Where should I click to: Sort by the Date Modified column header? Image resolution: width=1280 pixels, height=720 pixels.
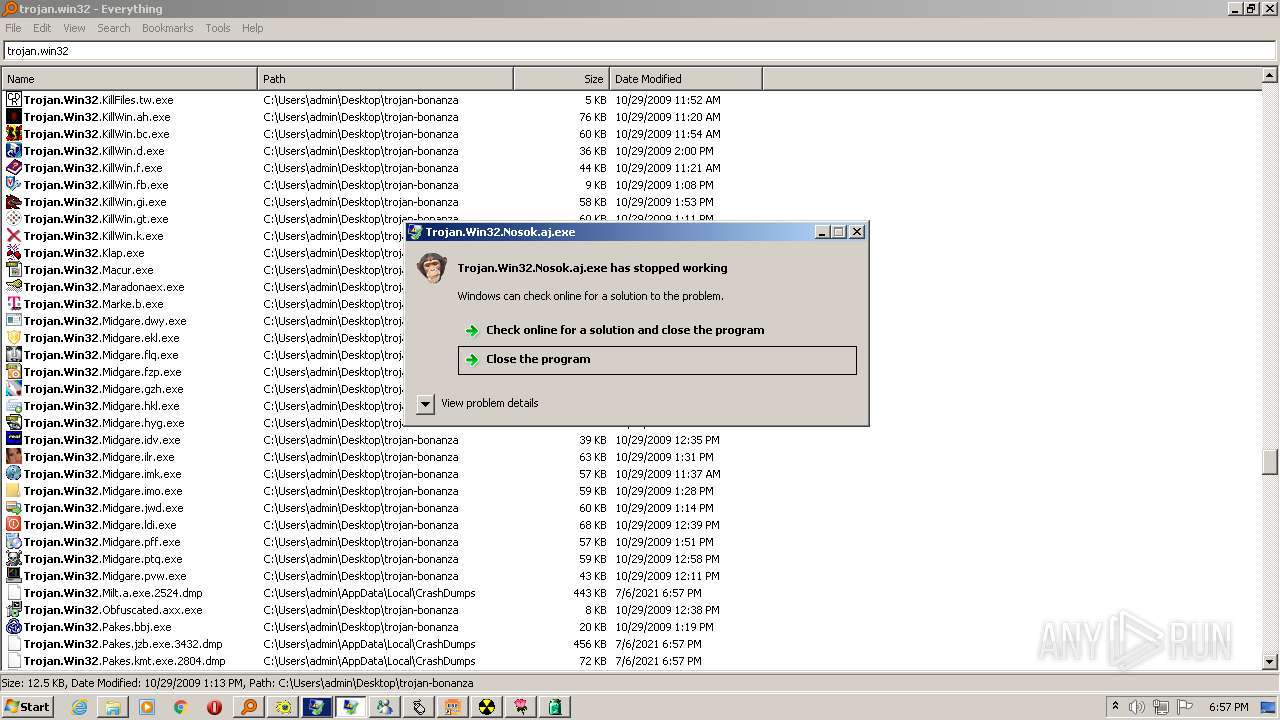coord(685,79)
